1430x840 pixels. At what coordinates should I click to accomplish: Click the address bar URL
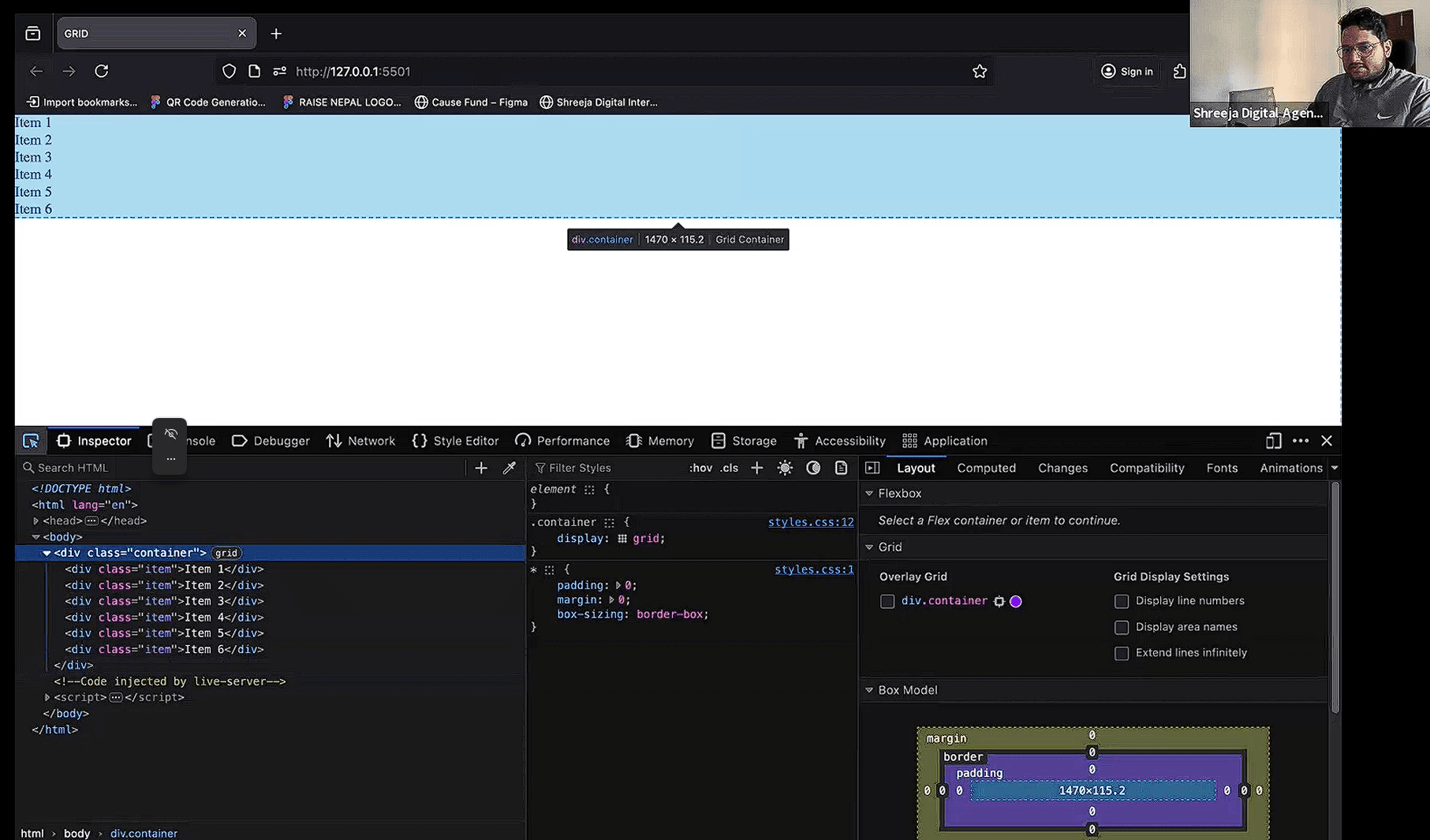point(353,71)
